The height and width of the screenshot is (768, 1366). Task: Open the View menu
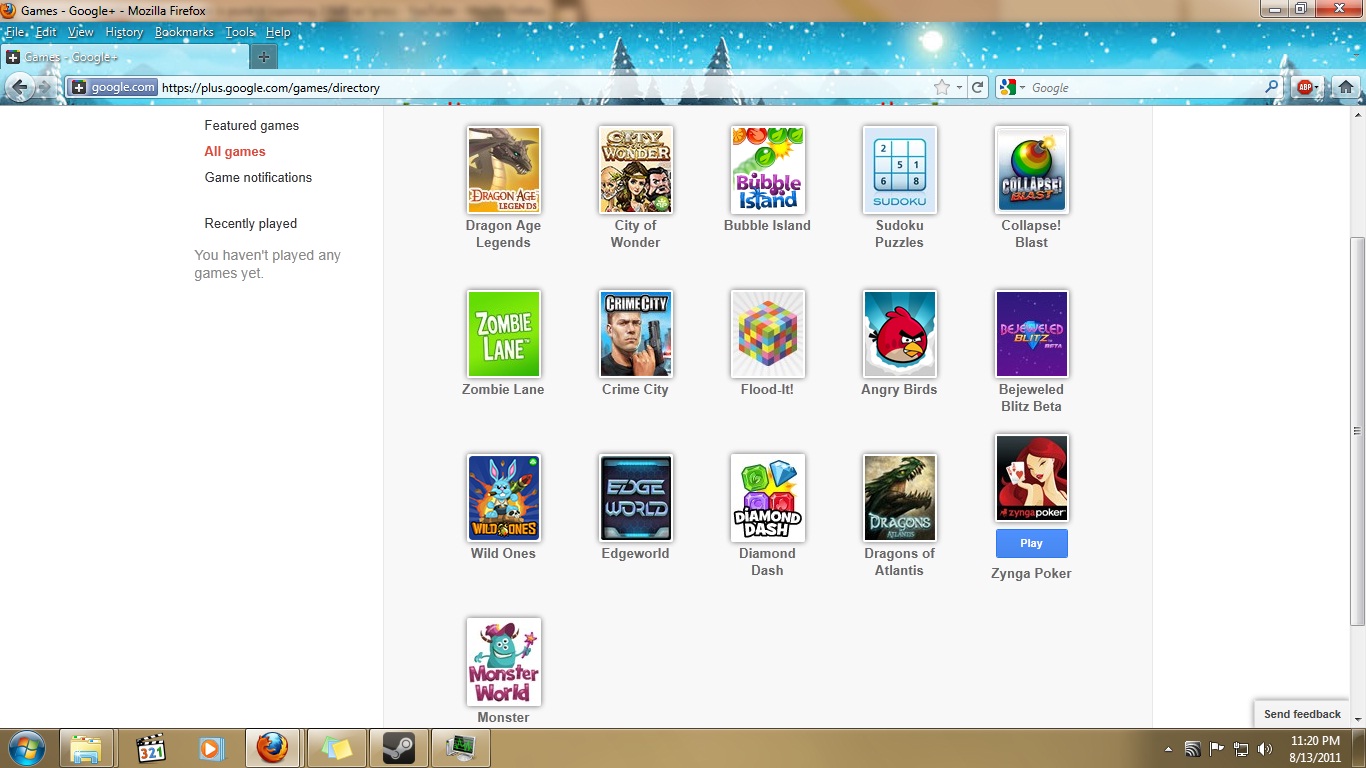click(81, 32)
